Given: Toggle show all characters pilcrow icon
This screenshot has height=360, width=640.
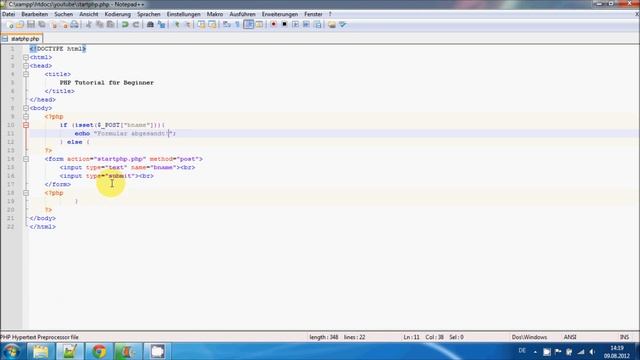Looking at the screenshot, I should 238,24.
